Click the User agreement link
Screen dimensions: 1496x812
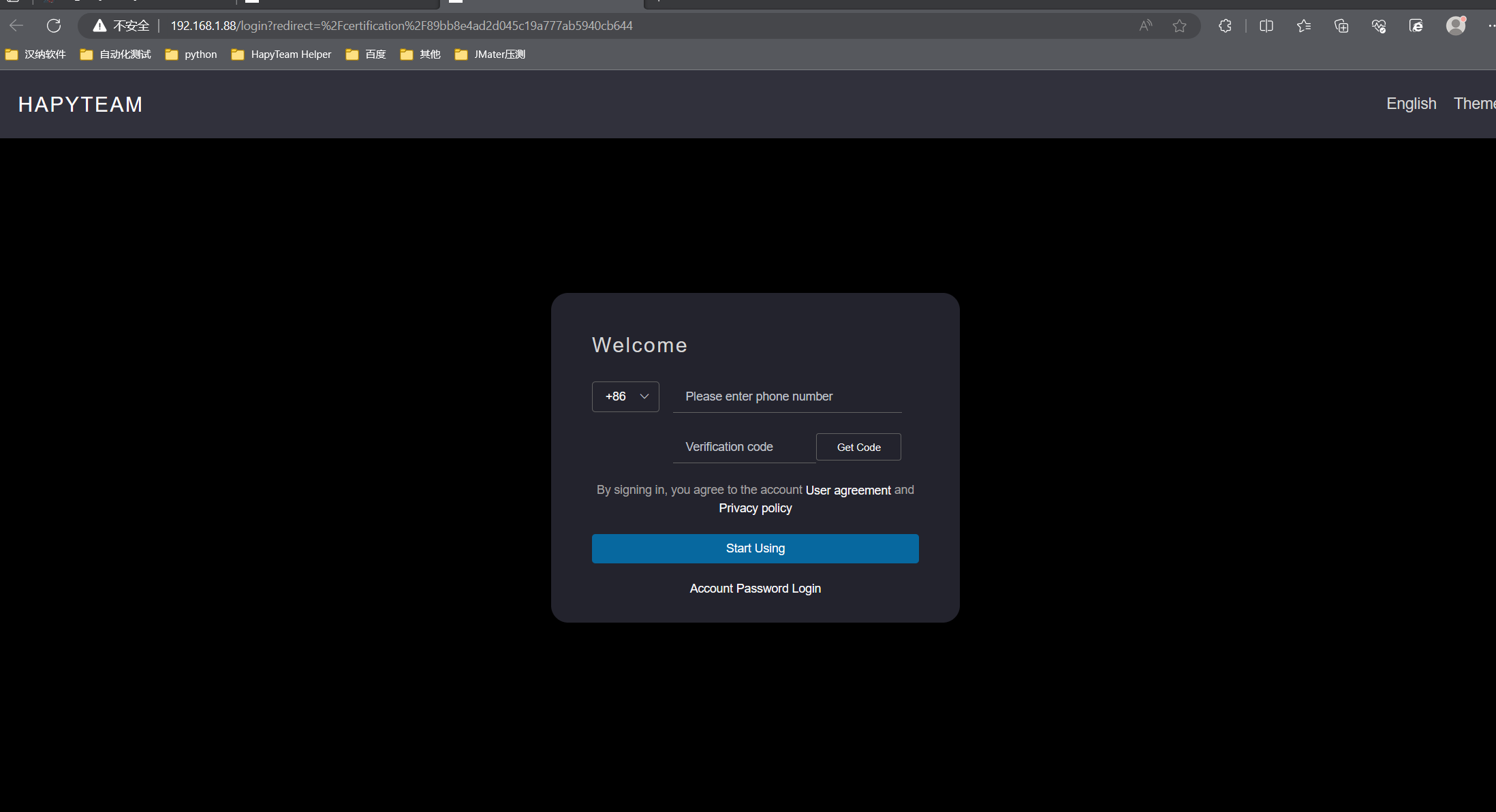[x=848, y=490]
